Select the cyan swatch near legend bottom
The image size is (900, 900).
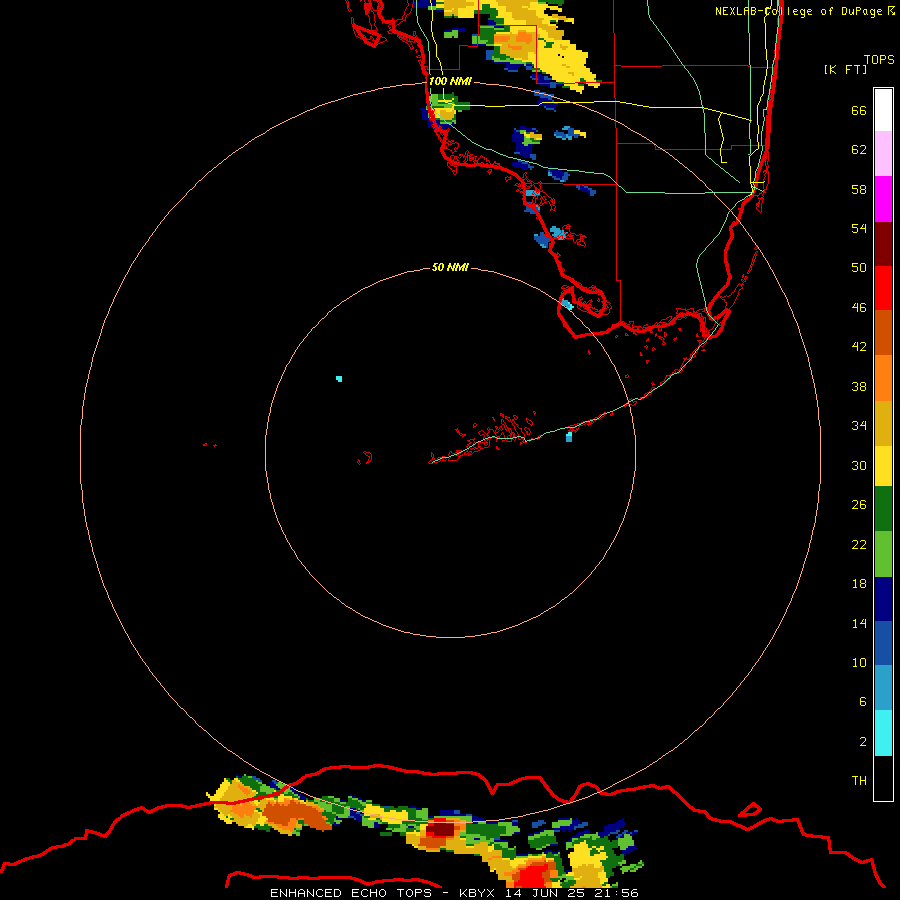coord(883,733)
